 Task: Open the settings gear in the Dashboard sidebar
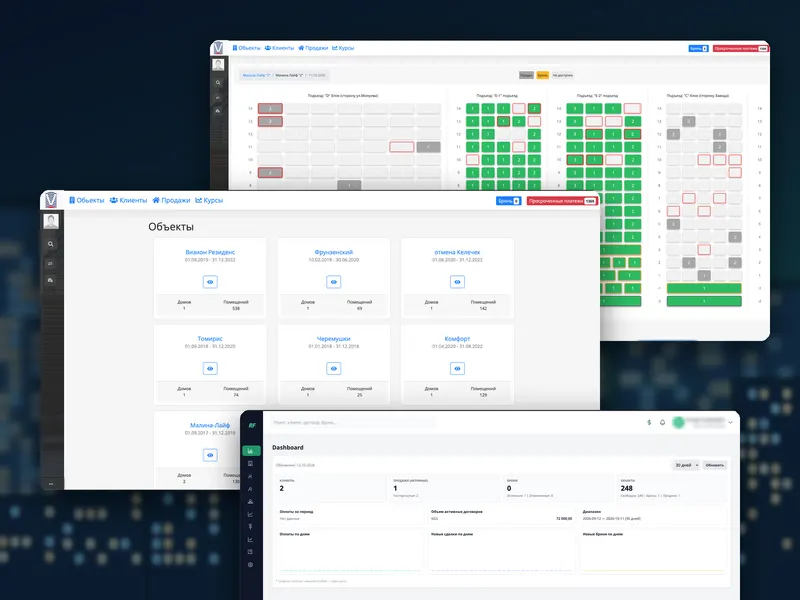[x=251, y=565]
